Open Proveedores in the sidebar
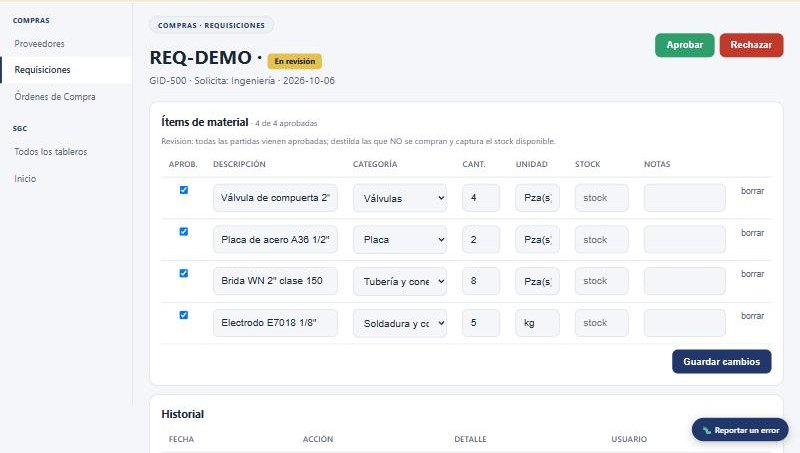The height and width of the screenshot is (453, 800). tap(39, 44)
